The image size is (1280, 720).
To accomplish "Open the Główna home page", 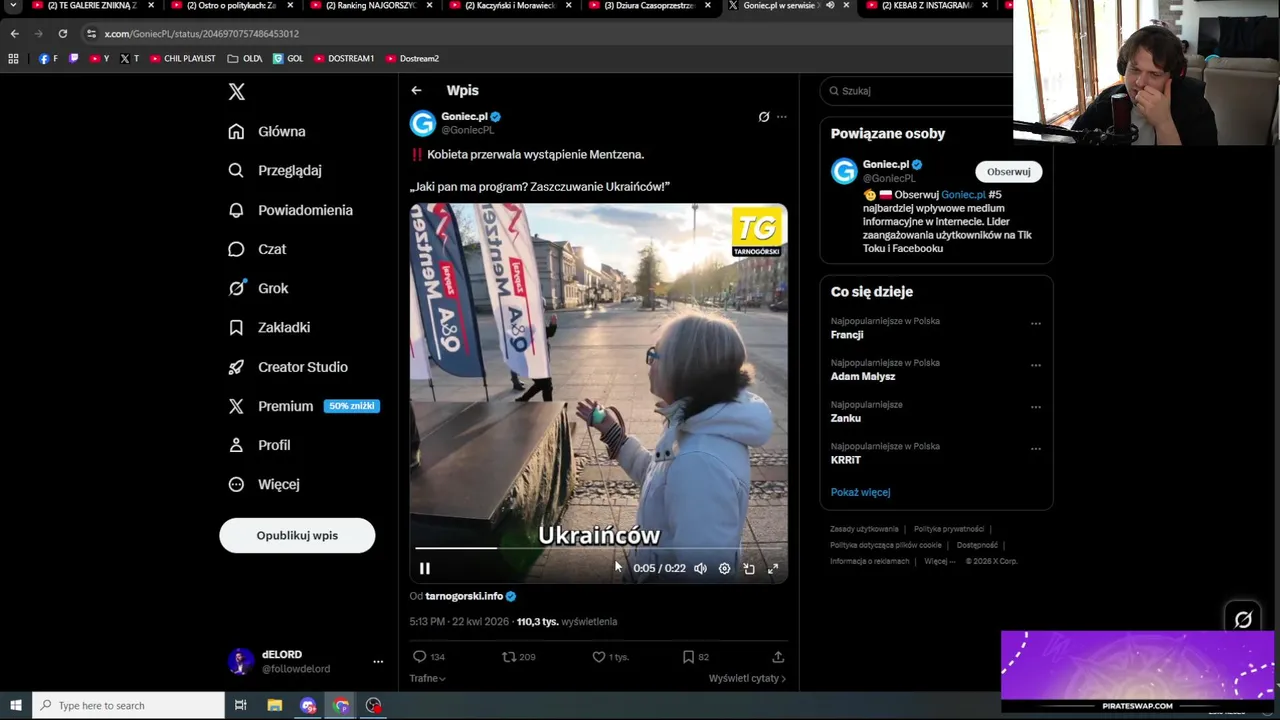I will 267,131.
